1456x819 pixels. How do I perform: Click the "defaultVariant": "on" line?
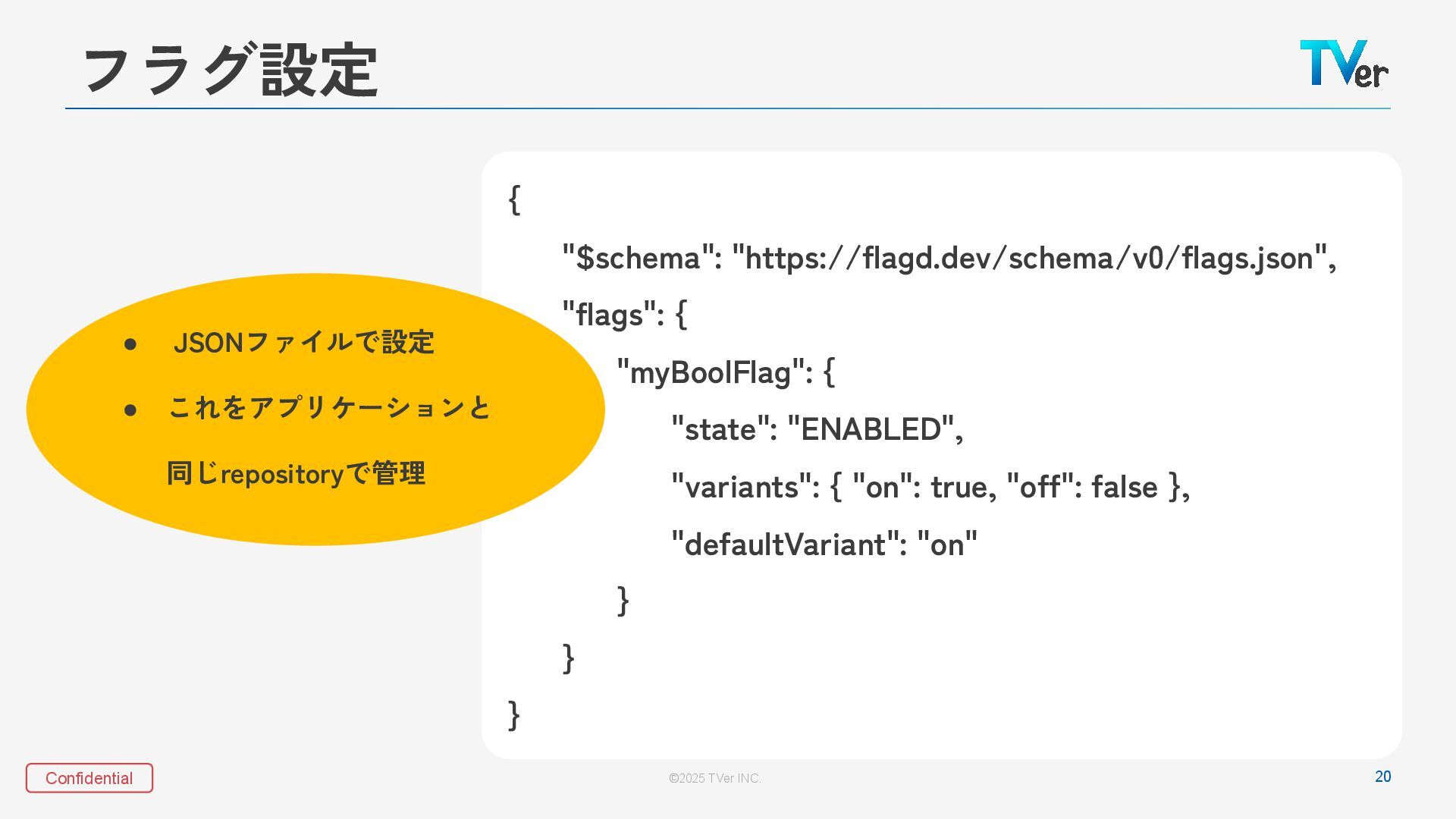pyautogui.click(x=824, y=544)
